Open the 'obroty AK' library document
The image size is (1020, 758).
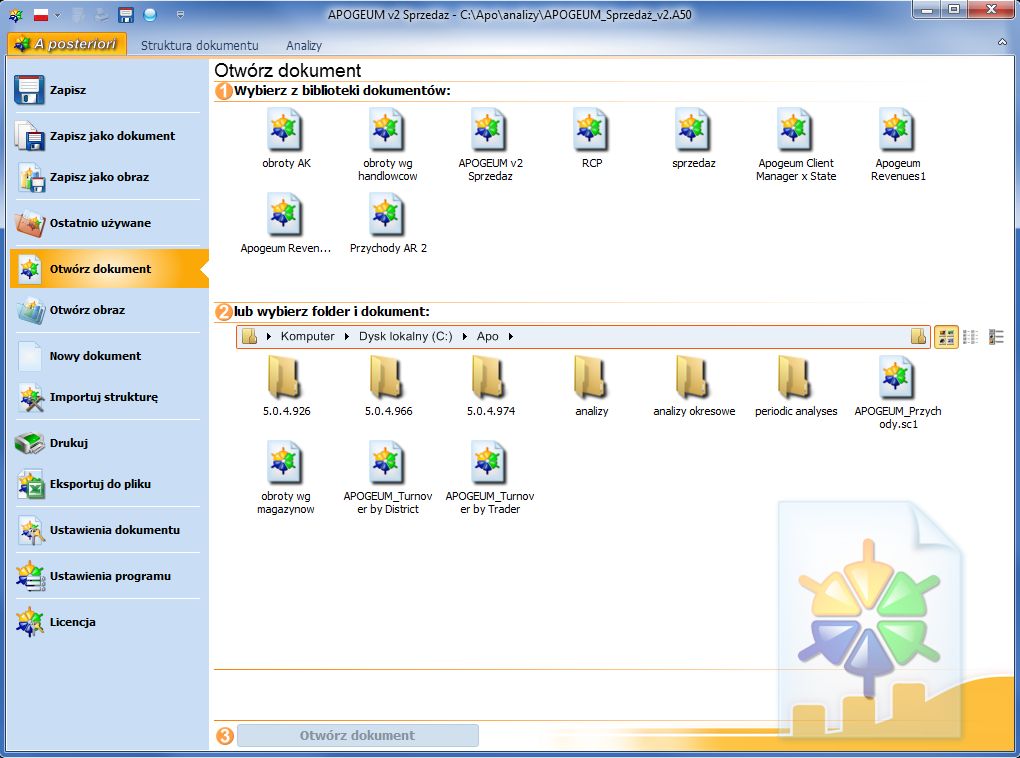286,139
